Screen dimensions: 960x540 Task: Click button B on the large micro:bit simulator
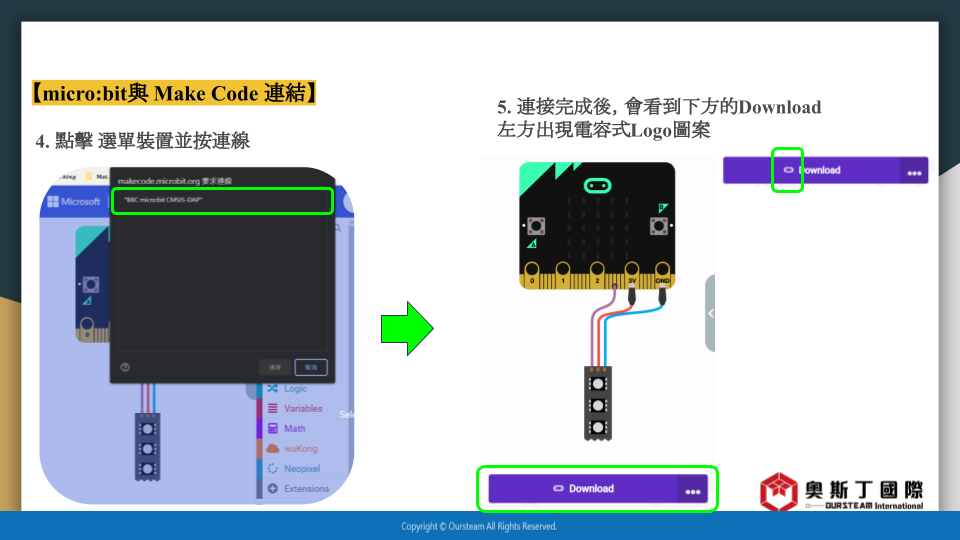659,226
